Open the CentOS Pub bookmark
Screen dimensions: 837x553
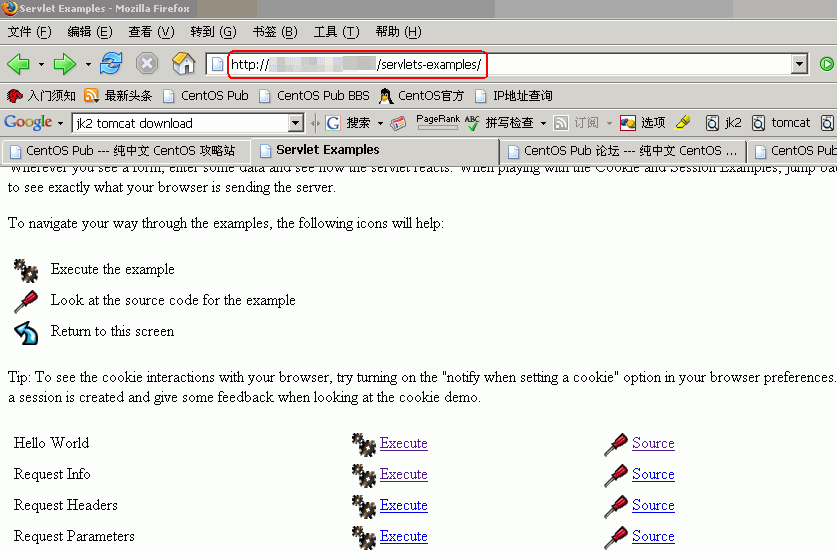coord(206,96)
